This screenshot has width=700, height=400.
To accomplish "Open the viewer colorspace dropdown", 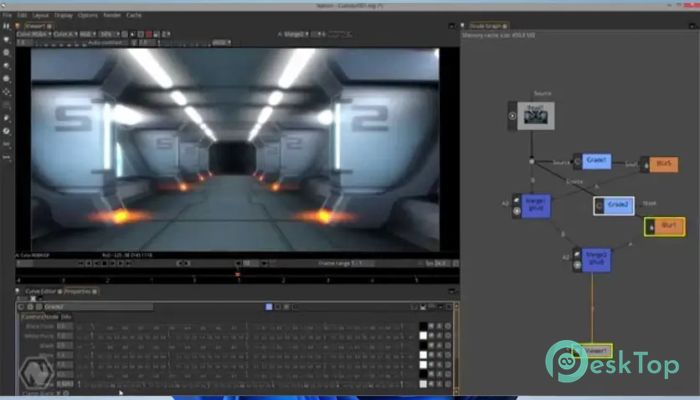I will (x=221, y=42).
